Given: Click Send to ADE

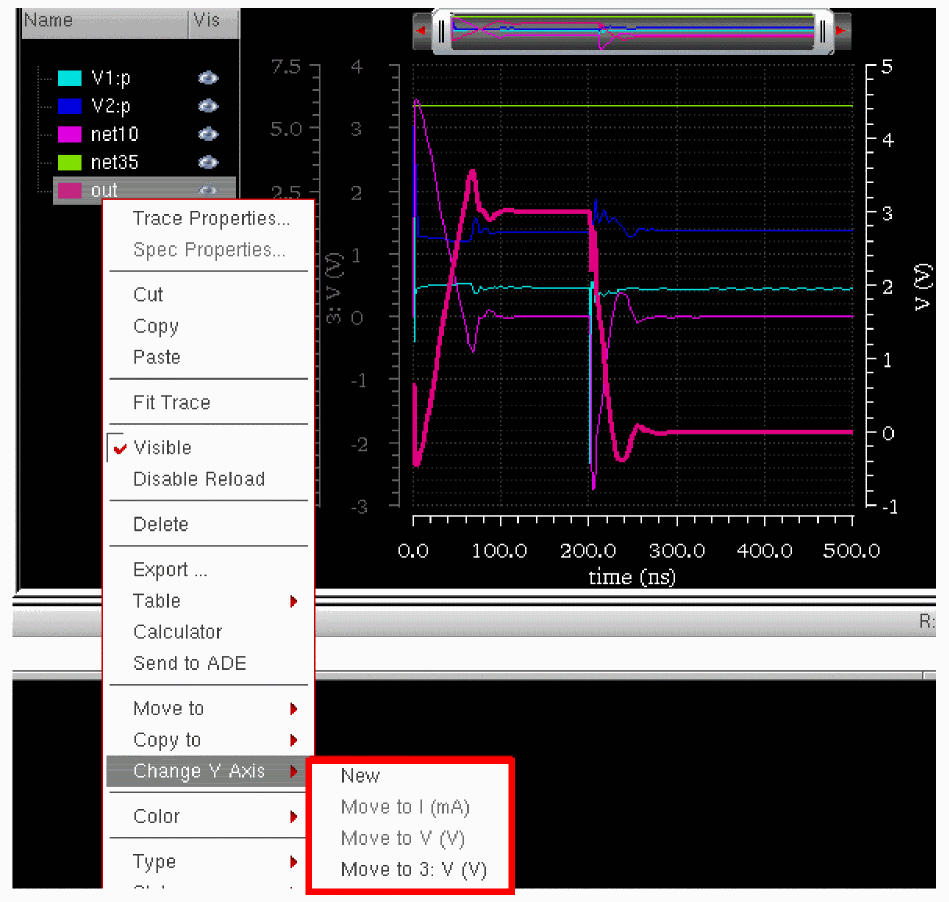Looking at the screenshot, I should (189, 664).
